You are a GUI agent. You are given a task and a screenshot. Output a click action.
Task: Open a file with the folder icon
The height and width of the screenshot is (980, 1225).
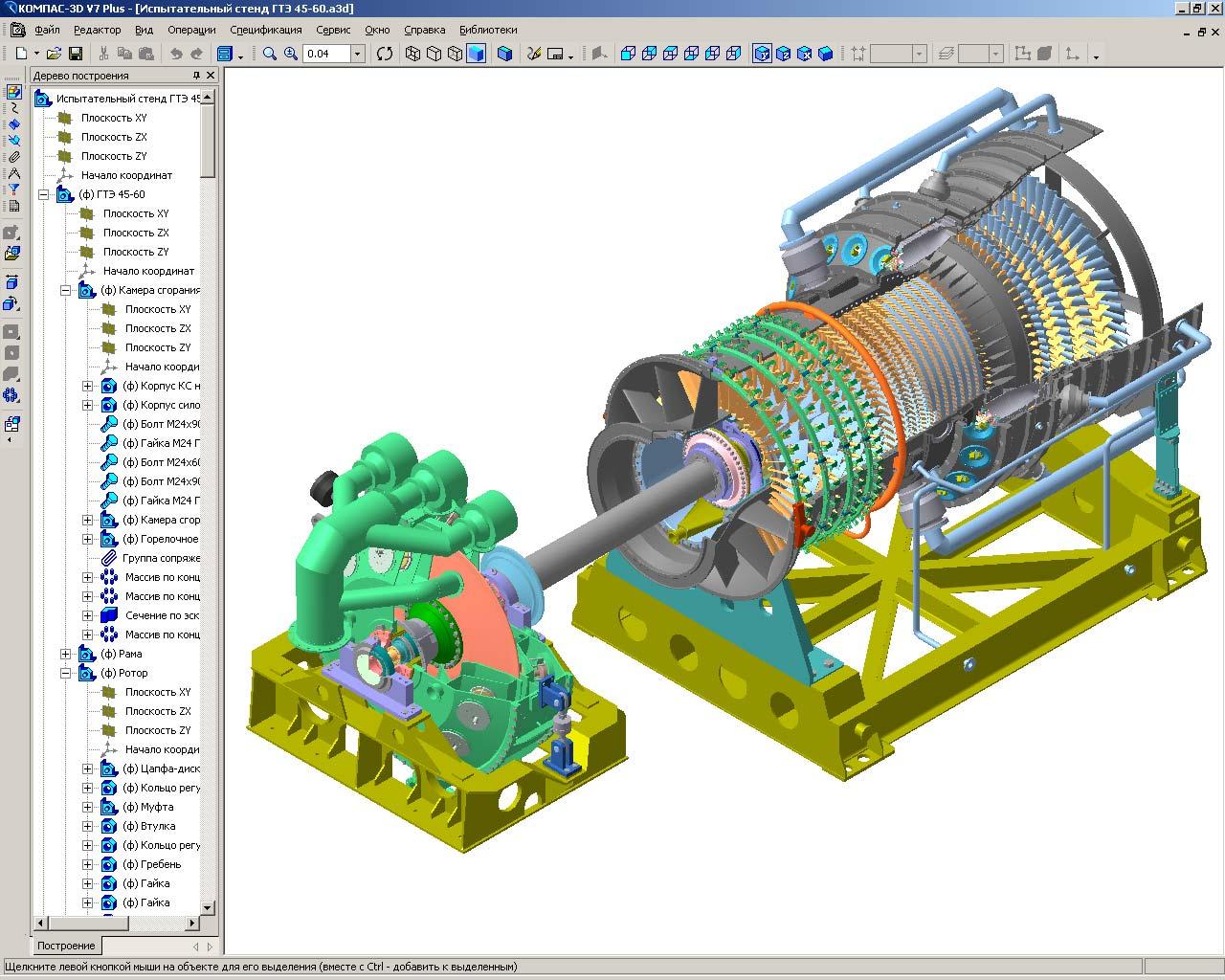tap(55, 54)
